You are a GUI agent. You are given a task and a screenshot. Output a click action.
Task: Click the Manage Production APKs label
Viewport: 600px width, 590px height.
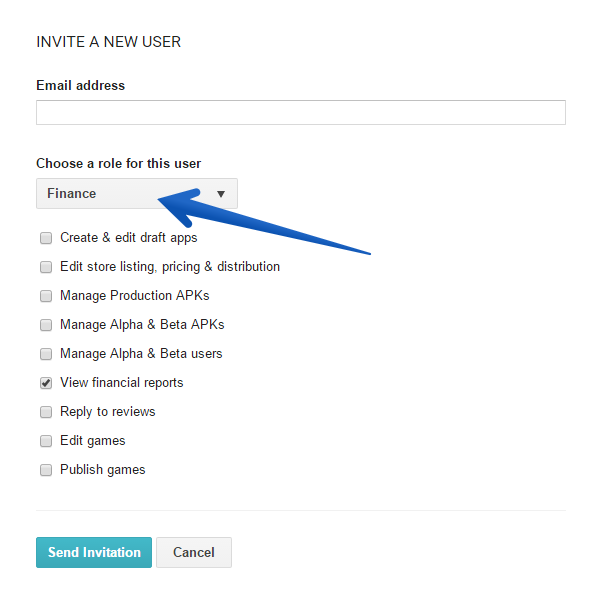(135, 296)
